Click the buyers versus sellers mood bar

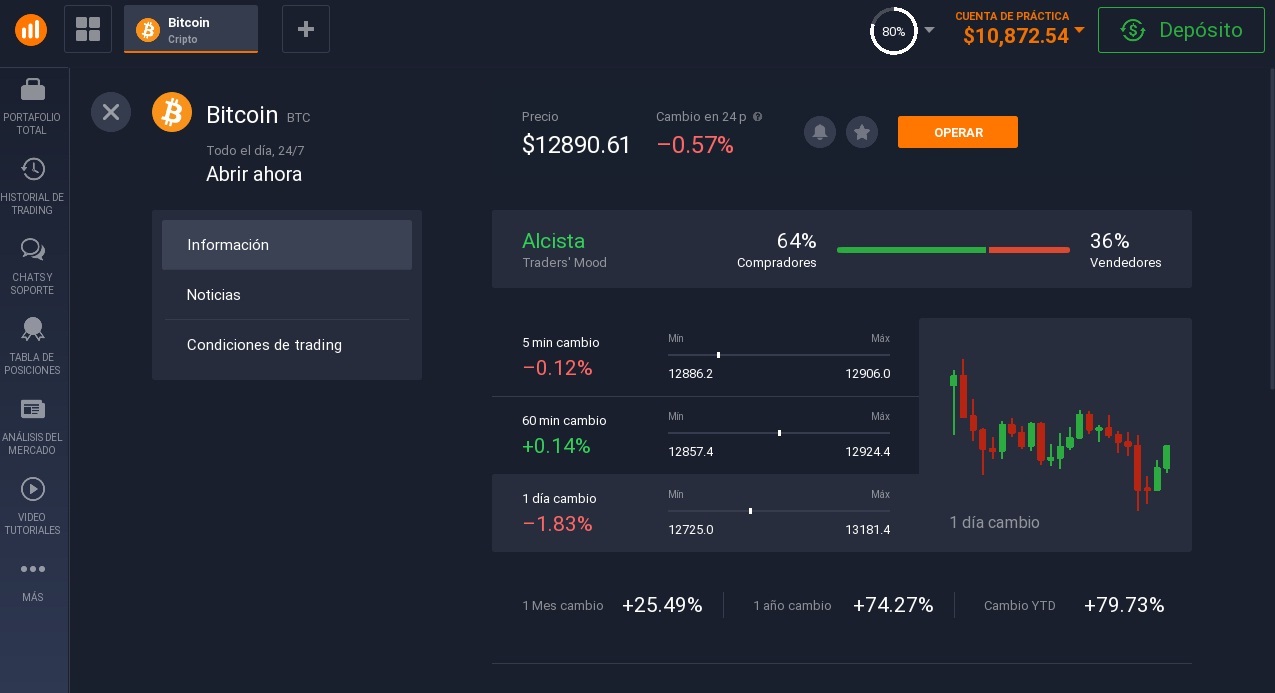pyautogui.click(x=953, y=249)
